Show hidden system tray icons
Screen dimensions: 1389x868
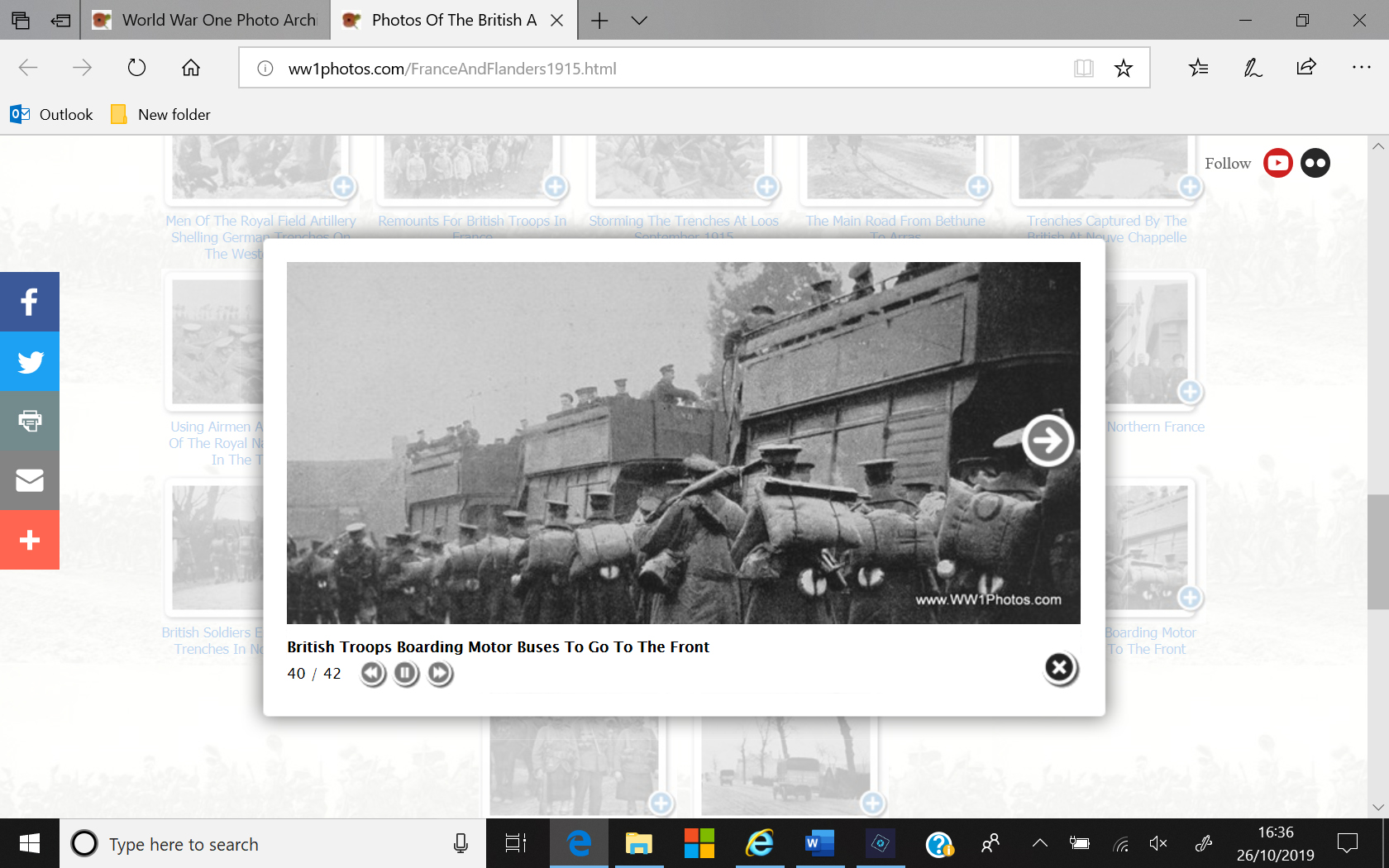(x=1039, y=844)
